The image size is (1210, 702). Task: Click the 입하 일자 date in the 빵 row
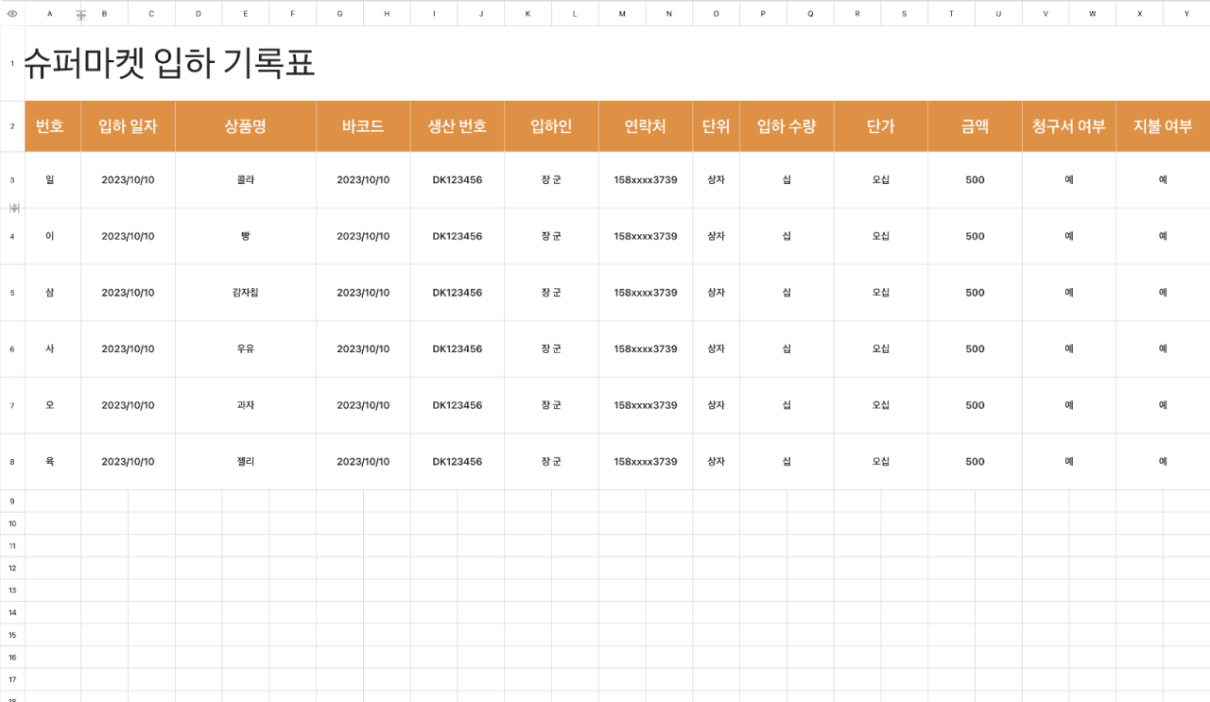(x=128, y=236)
